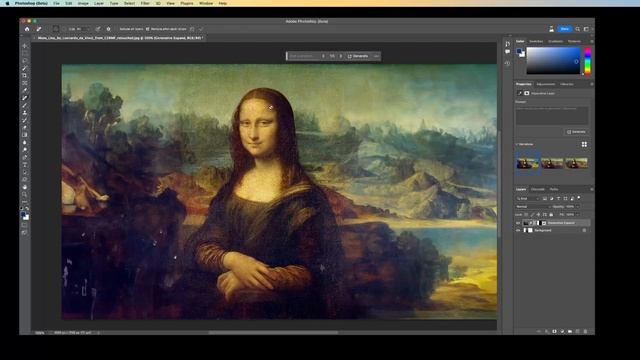640x360 pixels.
Task: Toggle pixel layer filter icon
Action: [545, 198]
